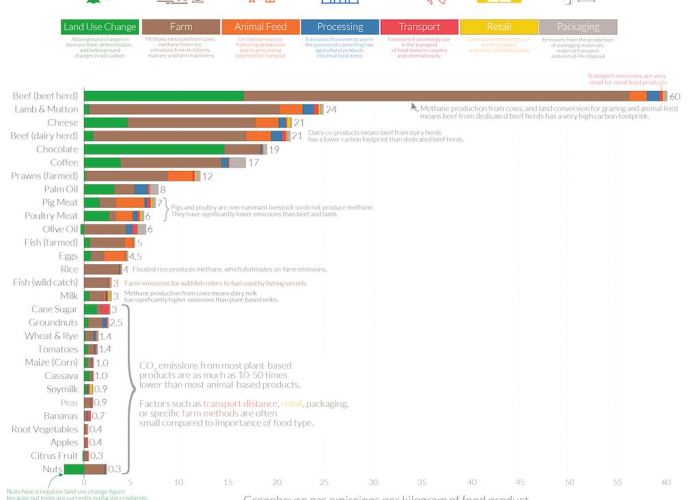Select the blue Processing legend box

[x=340, y=27]
